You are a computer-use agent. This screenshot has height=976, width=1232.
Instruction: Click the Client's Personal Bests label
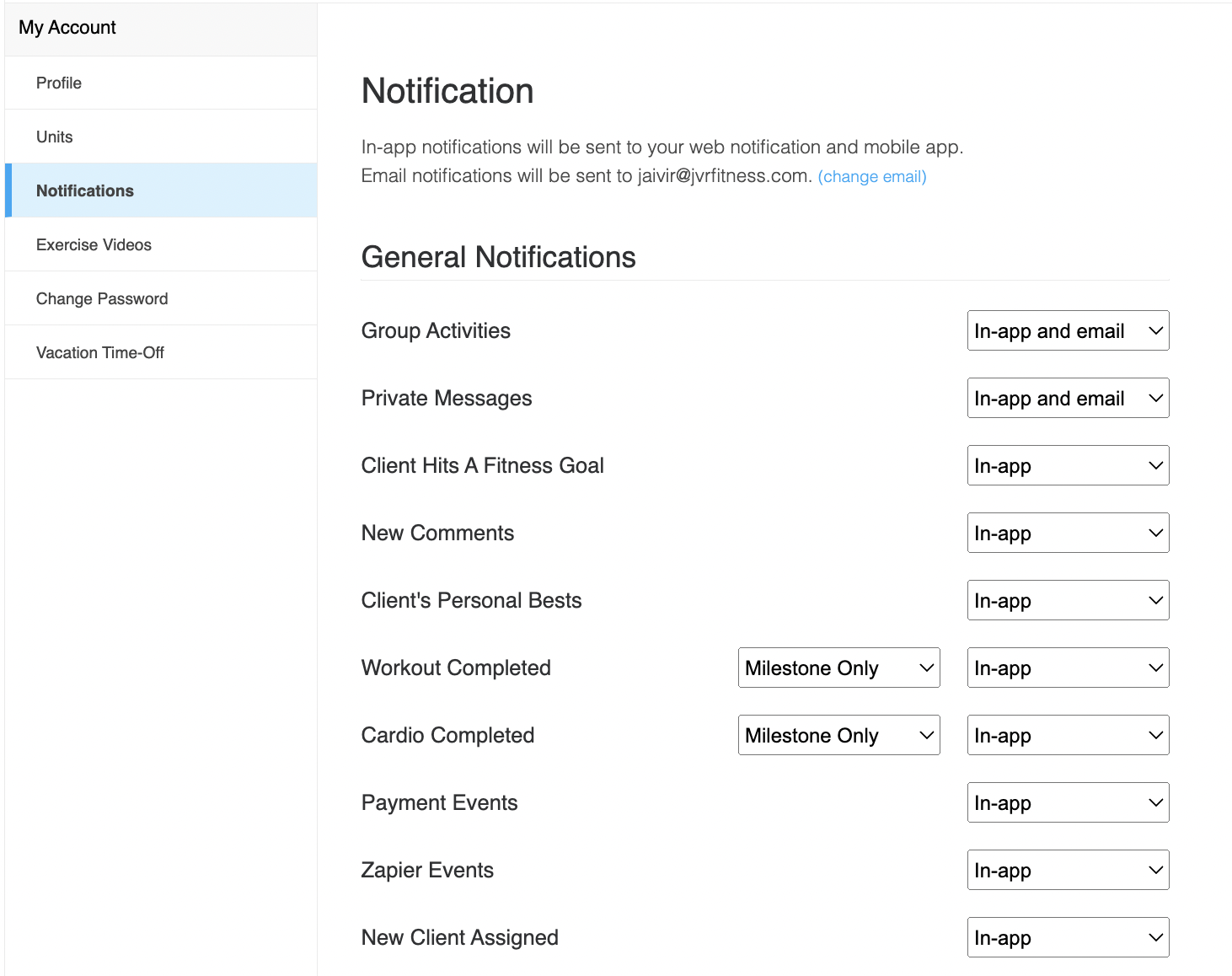tap(471, 600)
